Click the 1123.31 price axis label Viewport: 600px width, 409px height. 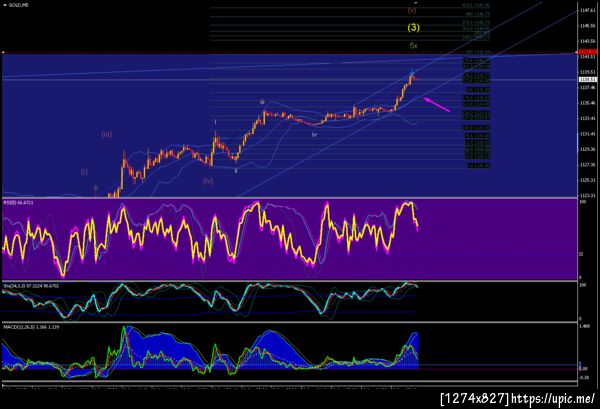[x=587, y=196]
